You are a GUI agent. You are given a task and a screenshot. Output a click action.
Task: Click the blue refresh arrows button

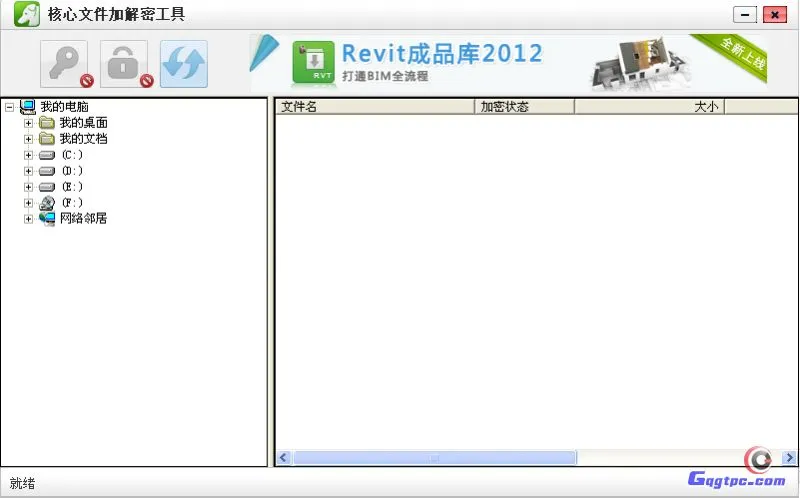click(x=184, y=64)
